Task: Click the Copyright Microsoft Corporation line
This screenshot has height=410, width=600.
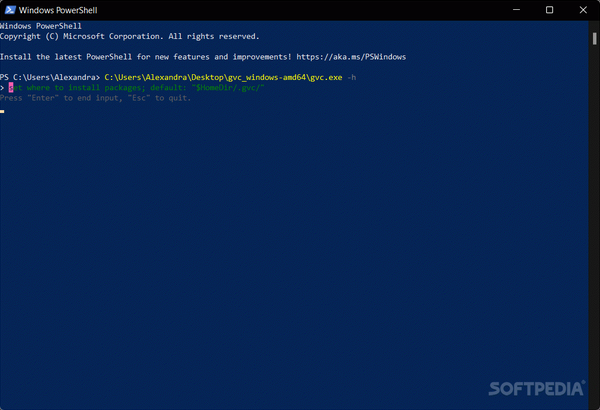Action: pyautogui.click(x=129, y=36)
